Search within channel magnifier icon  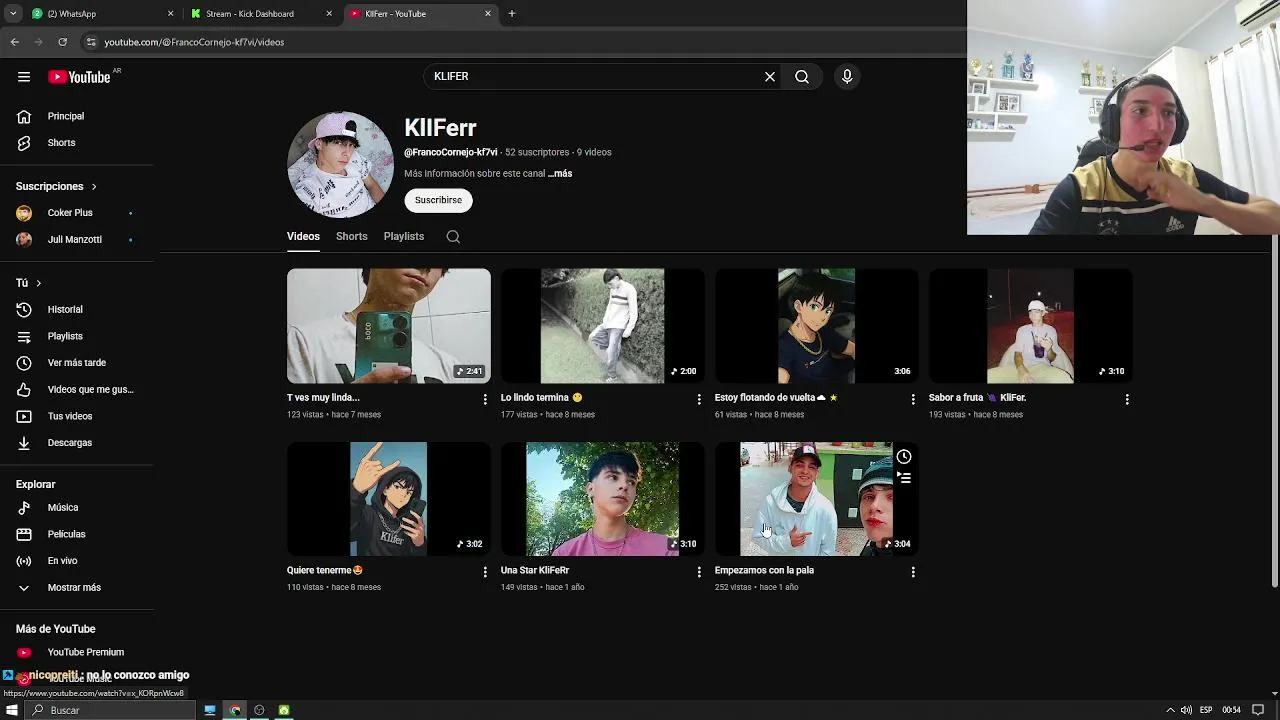point(453,237)
